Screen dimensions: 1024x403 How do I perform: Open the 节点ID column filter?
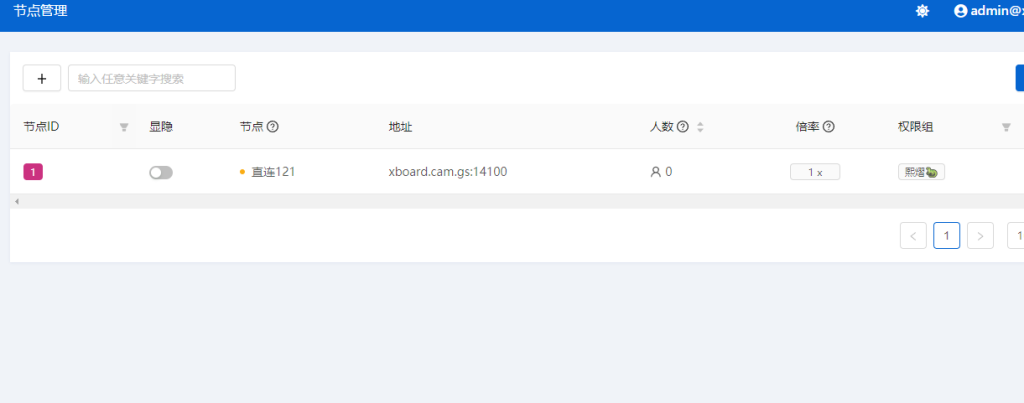(x=124, y=127)
